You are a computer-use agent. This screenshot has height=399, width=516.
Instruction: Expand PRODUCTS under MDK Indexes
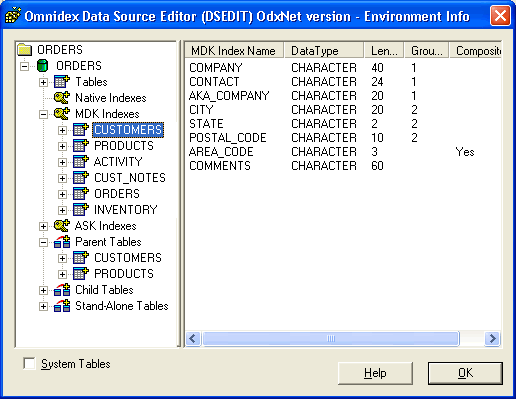click(x=62, y=146)
